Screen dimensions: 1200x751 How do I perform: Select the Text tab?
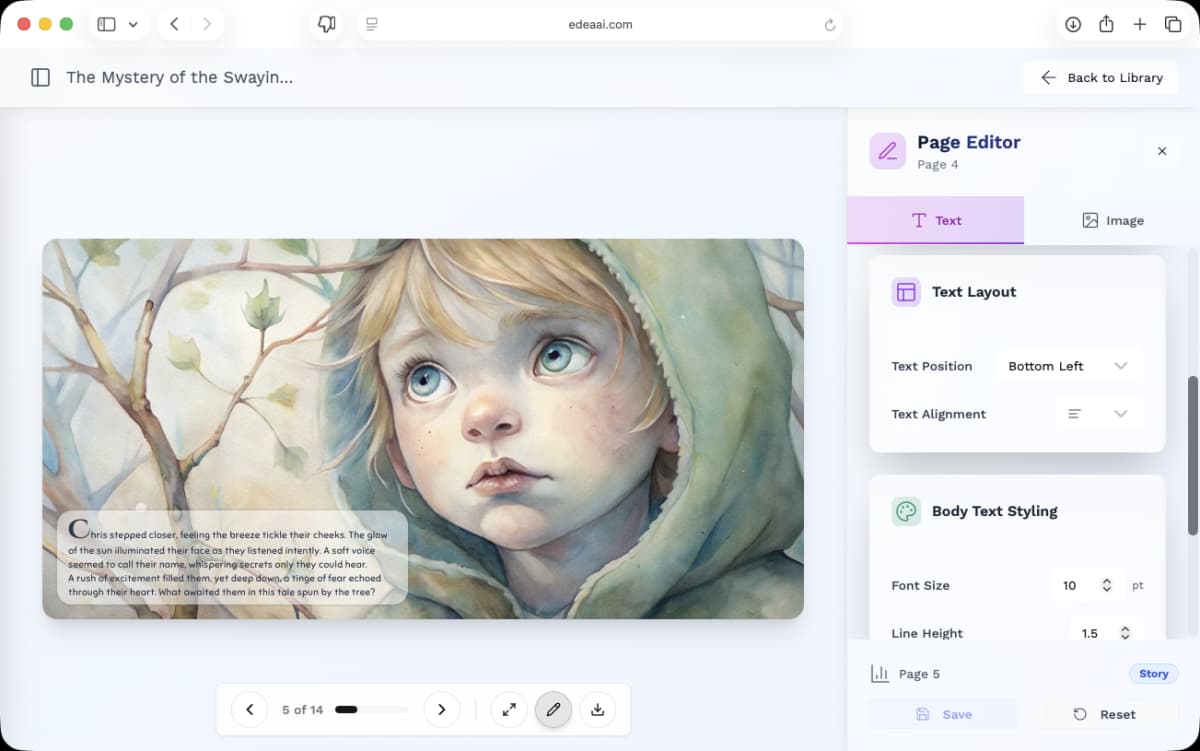pos(935,220)
